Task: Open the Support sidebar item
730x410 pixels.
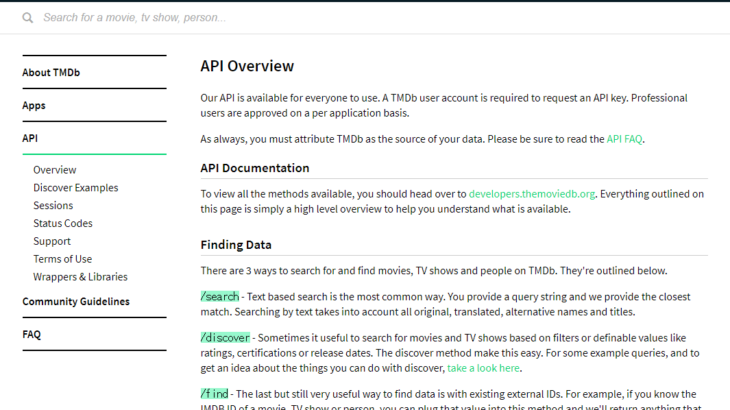Action: [x=52, y=241]
